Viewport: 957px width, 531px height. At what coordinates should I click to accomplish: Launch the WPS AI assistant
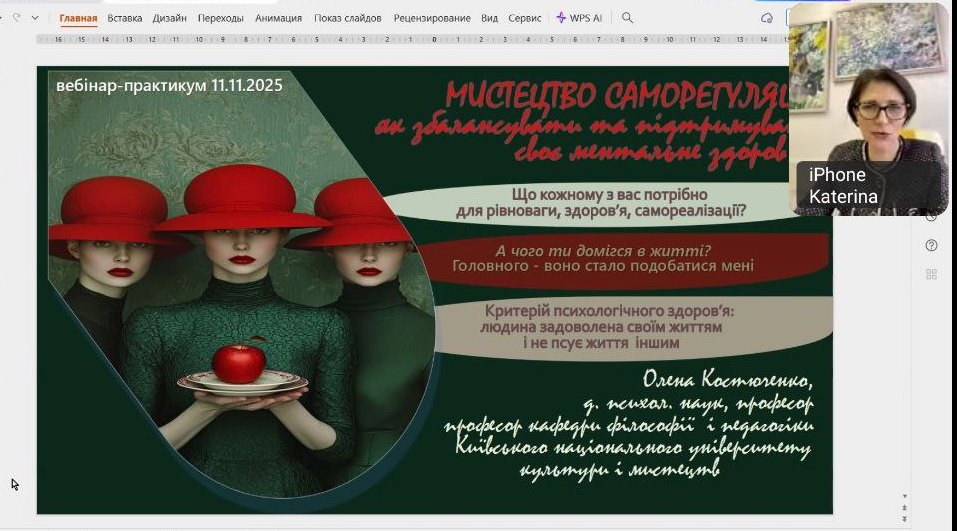click(x=580, y=18)
